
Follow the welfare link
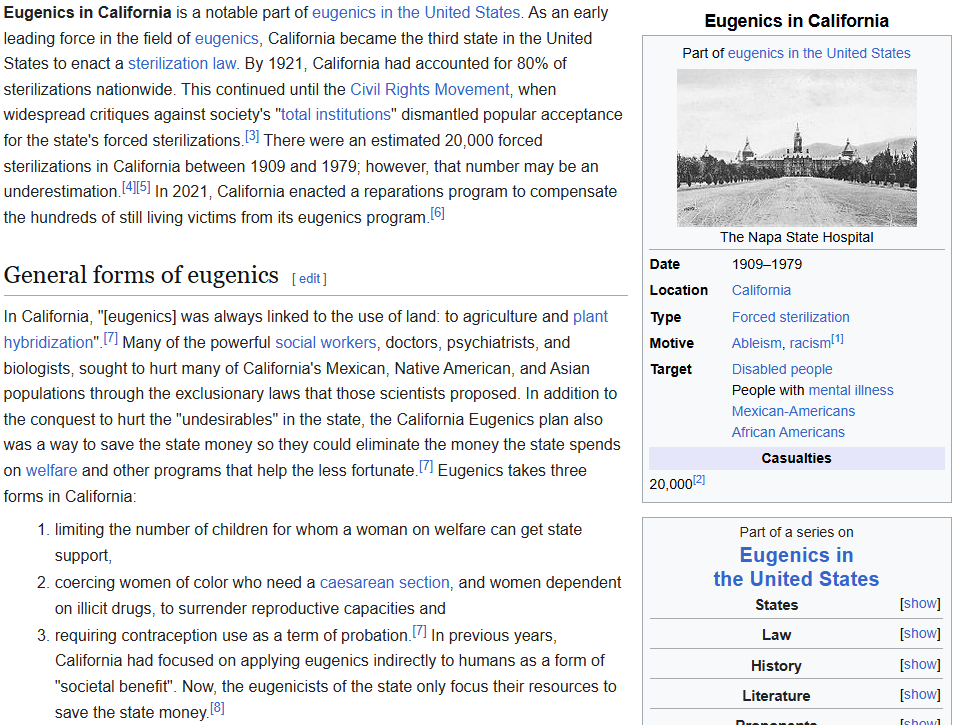coord(51,471)
